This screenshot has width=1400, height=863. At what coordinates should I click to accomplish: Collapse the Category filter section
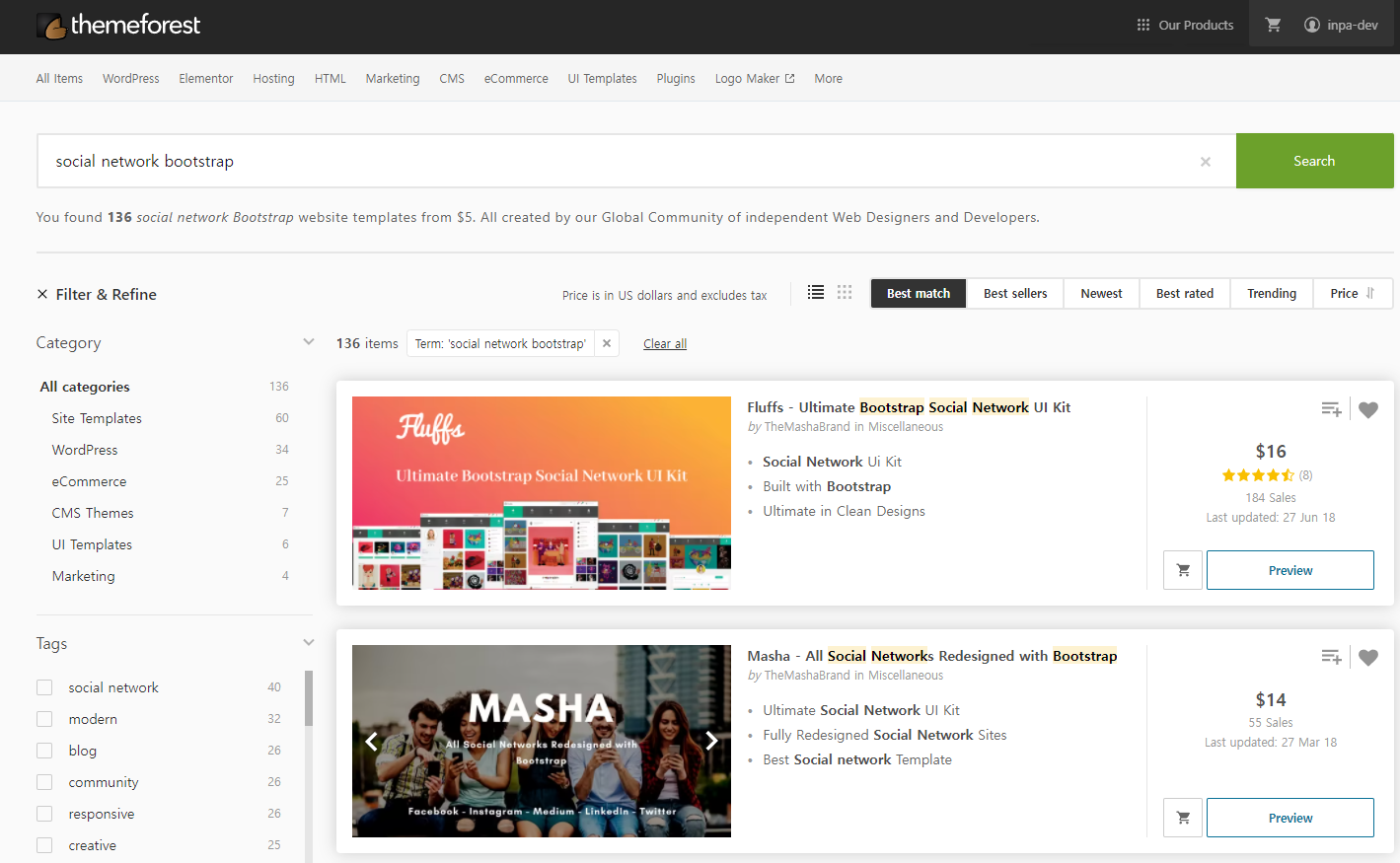click(308, 342)
